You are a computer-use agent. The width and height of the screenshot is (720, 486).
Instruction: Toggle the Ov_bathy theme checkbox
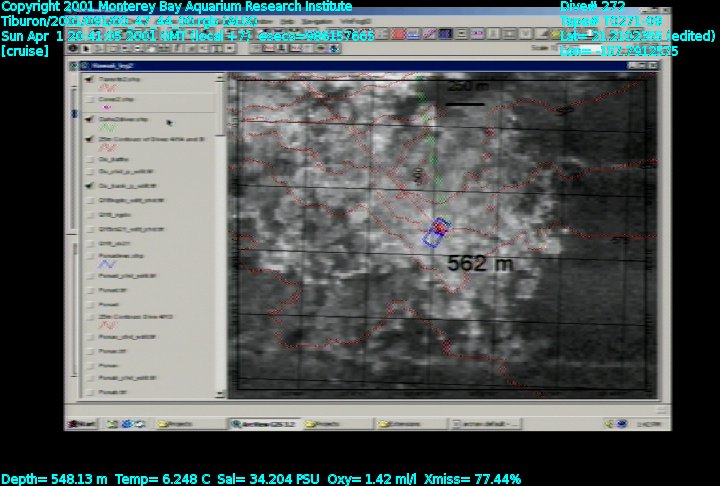(91, 159)
